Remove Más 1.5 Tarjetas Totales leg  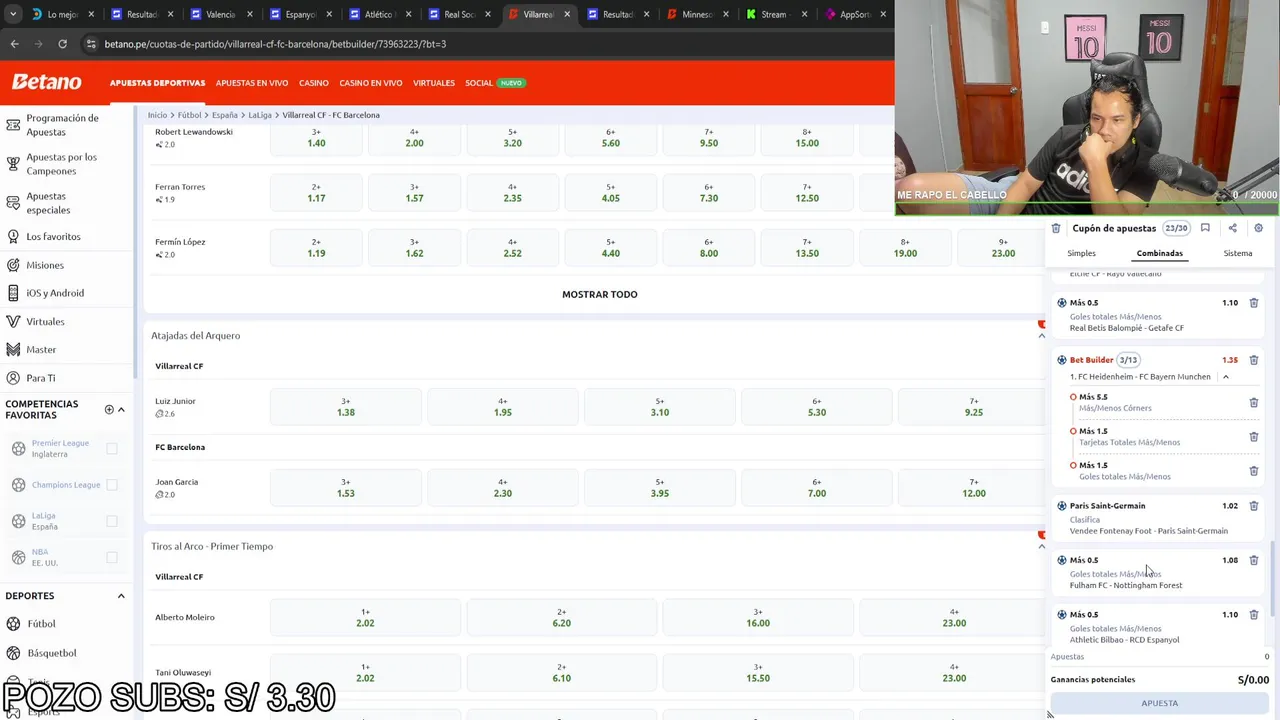1253,437
